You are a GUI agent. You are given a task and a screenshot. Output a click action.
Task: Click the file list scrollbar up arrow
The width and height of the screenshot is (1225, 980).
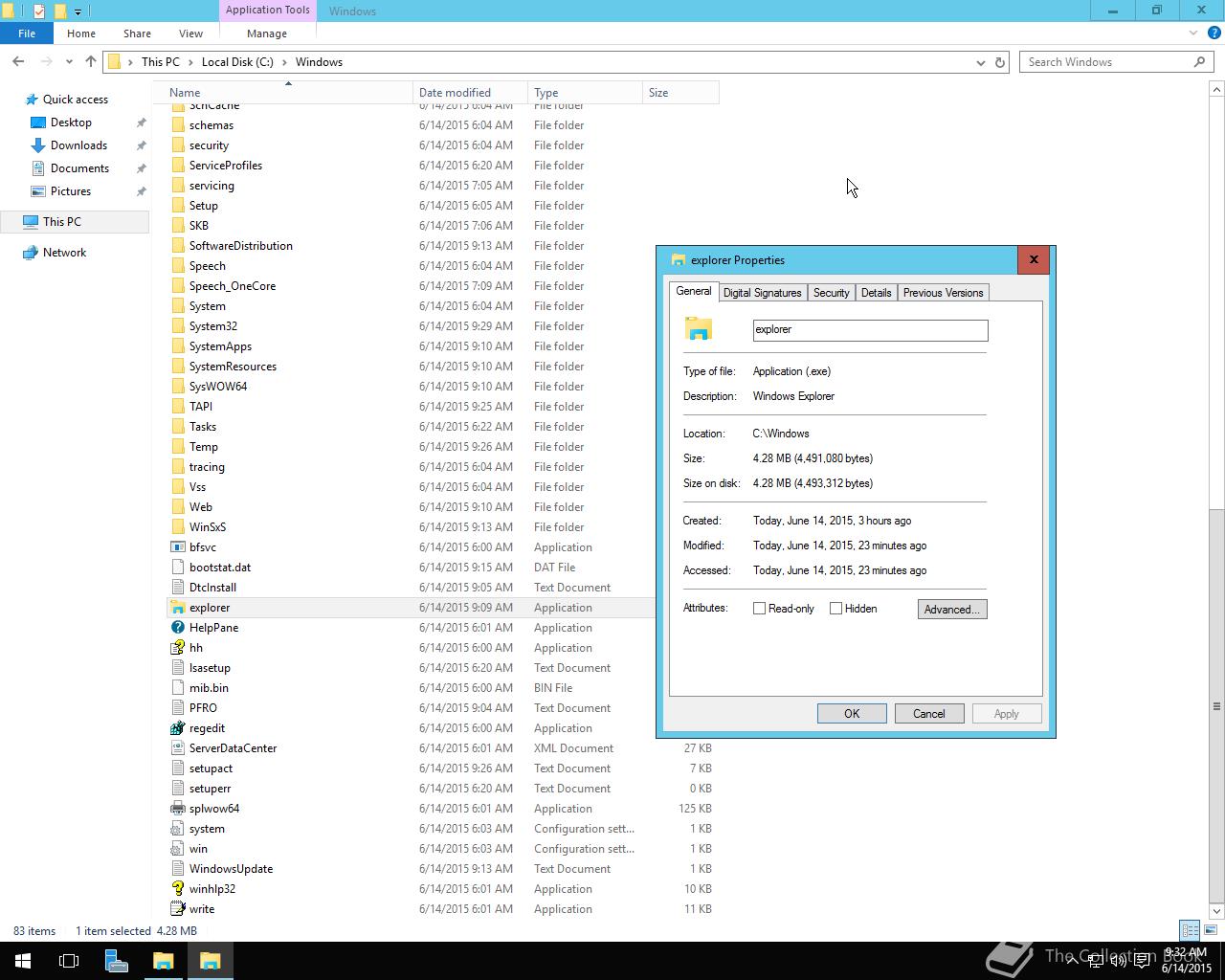point(1216,89)
